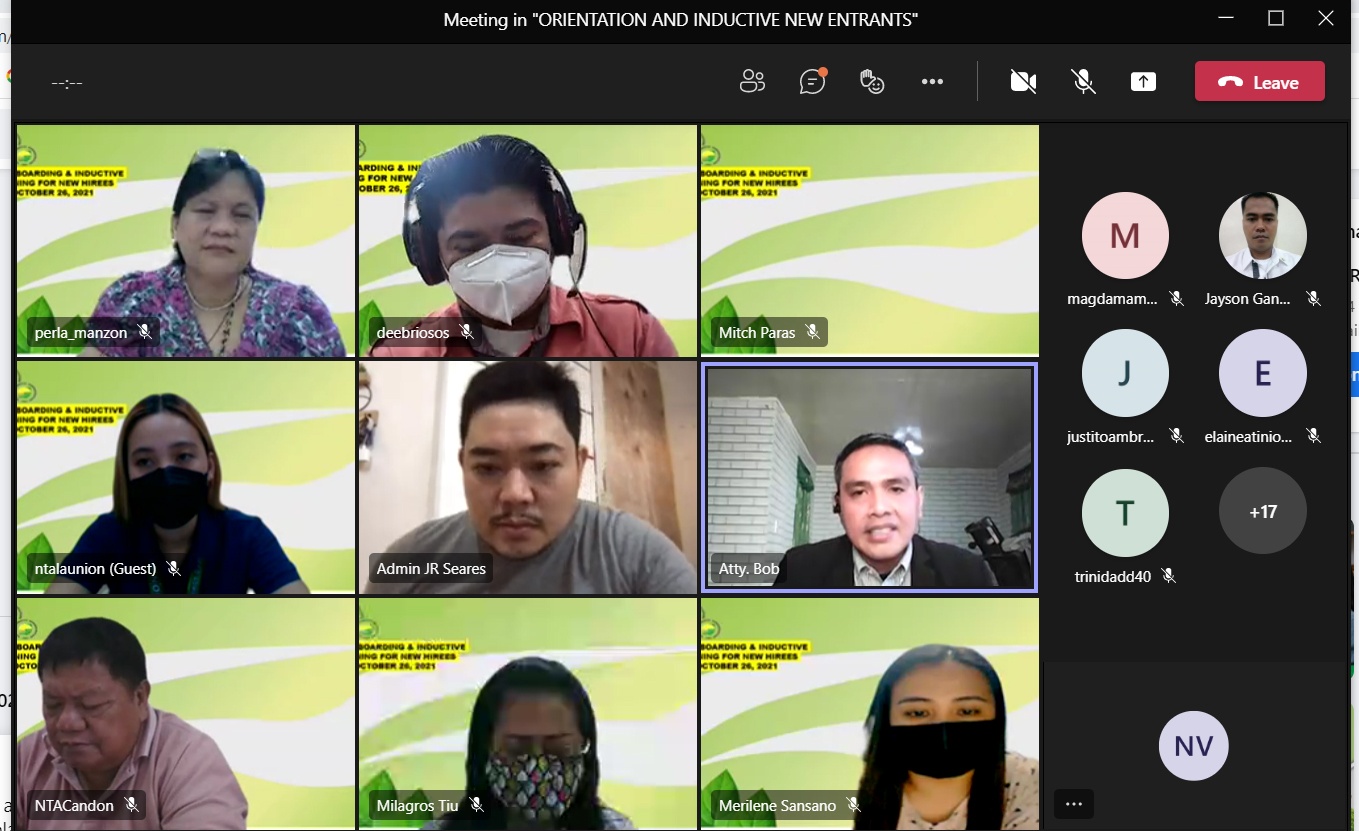Click the meeting timer display
1359x831 pixels.
67,83
